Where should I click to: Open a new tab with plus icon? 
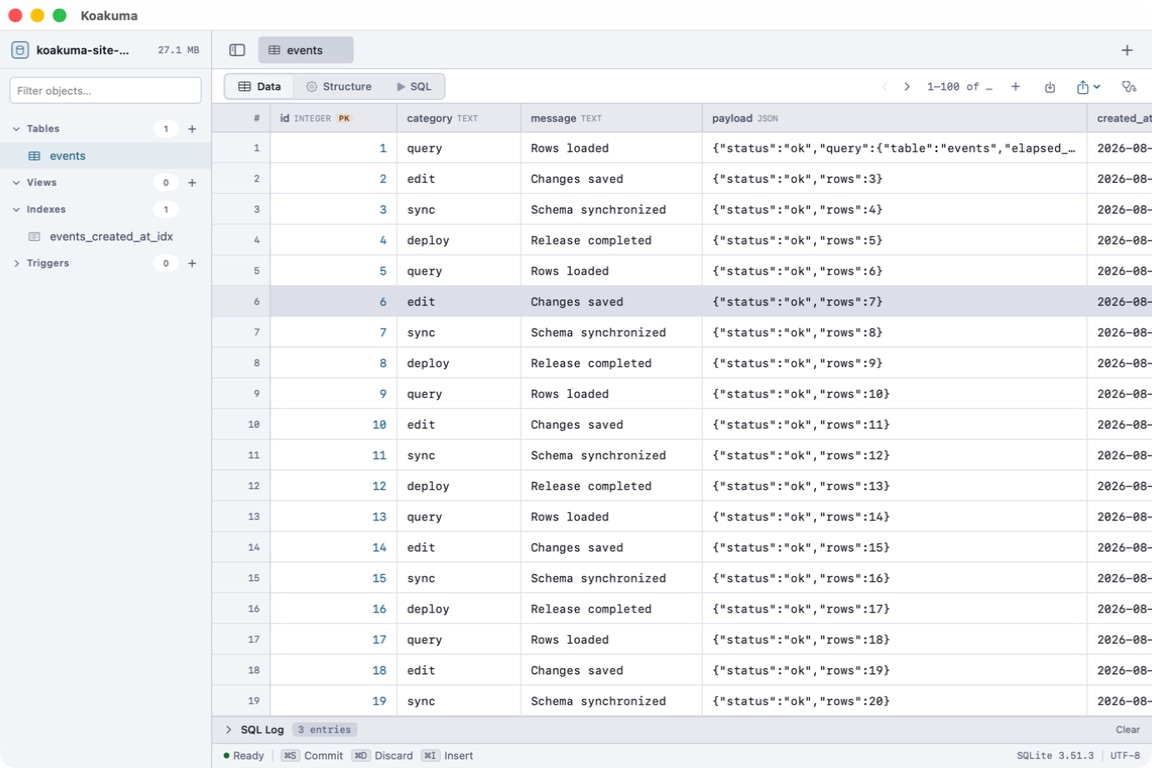click(1127, 50)
